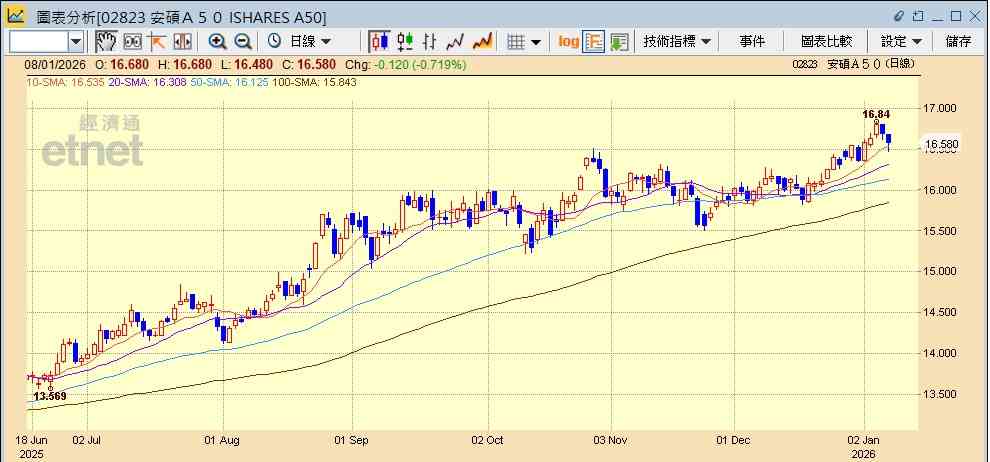Click the green download arrow icon

619,42
